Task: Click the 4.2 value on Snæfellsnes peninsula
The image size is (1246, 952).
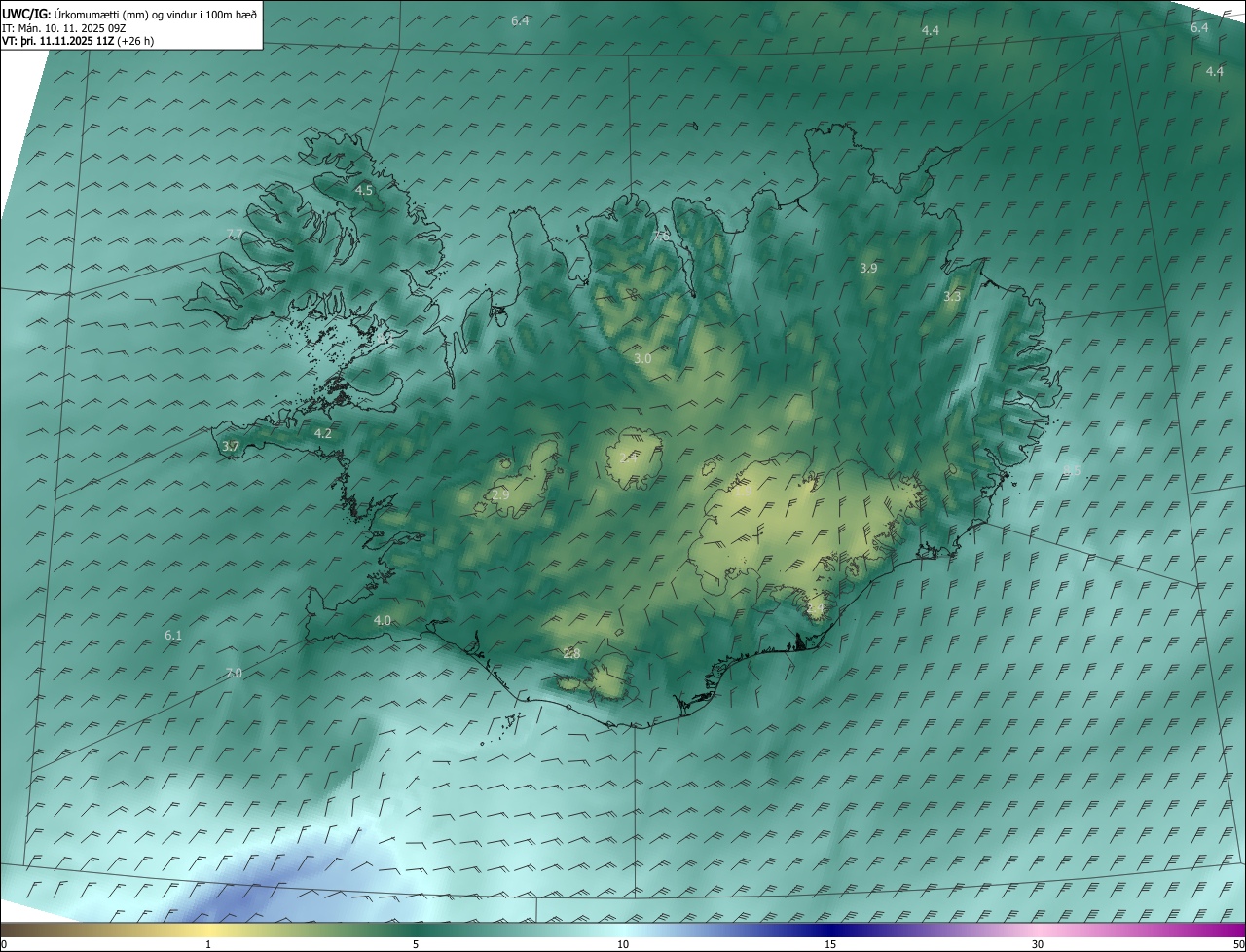Action: [323, 434]
